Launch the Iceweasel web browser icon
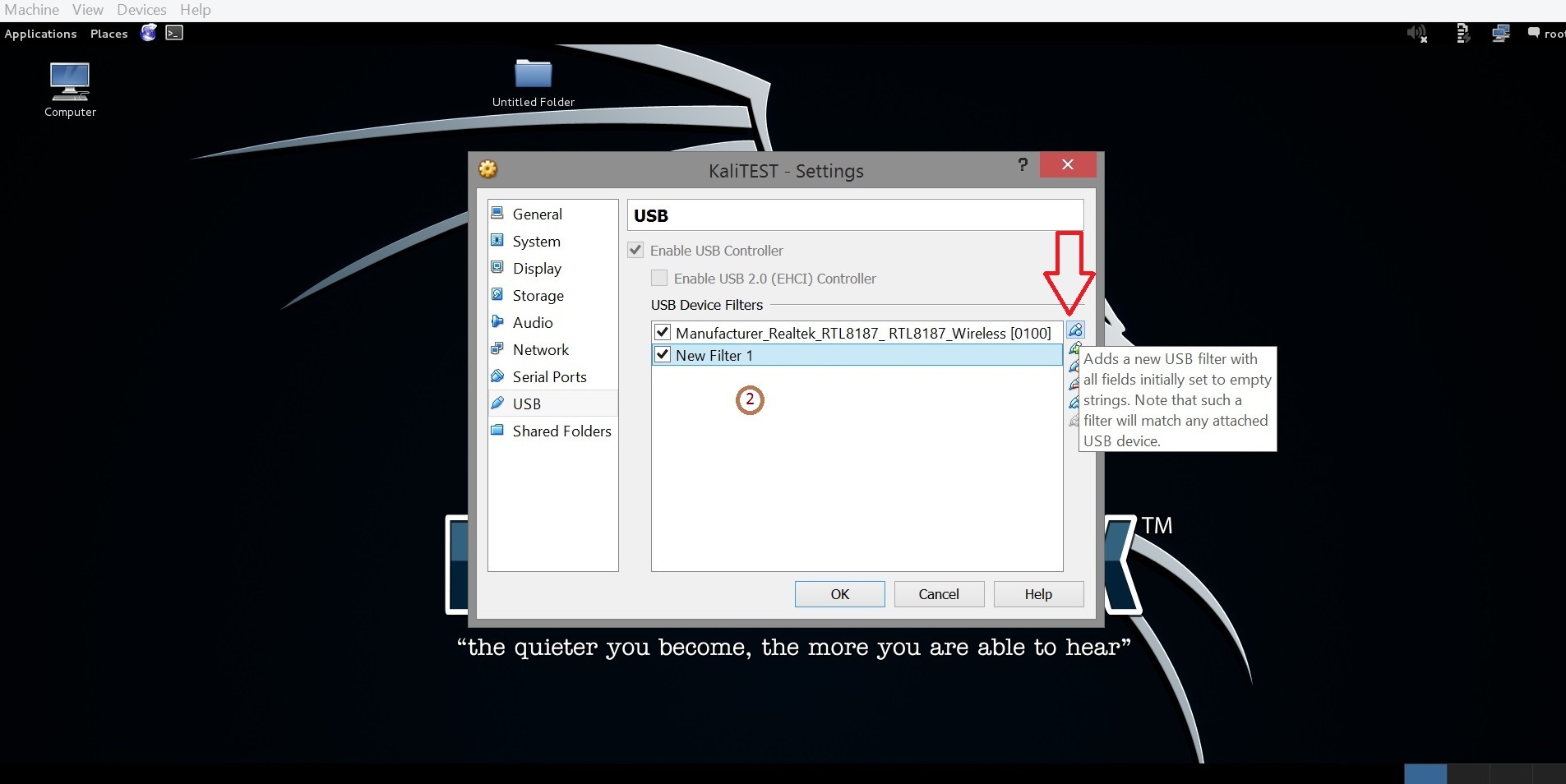Screen dimensions: 1566x784 [x=149, y=33]
